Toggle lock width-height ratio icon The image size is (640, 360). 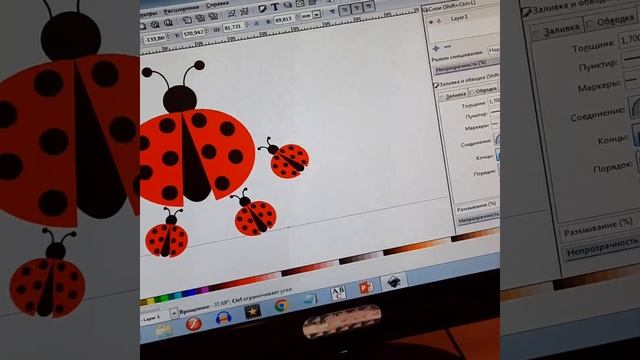coord(256,23)
